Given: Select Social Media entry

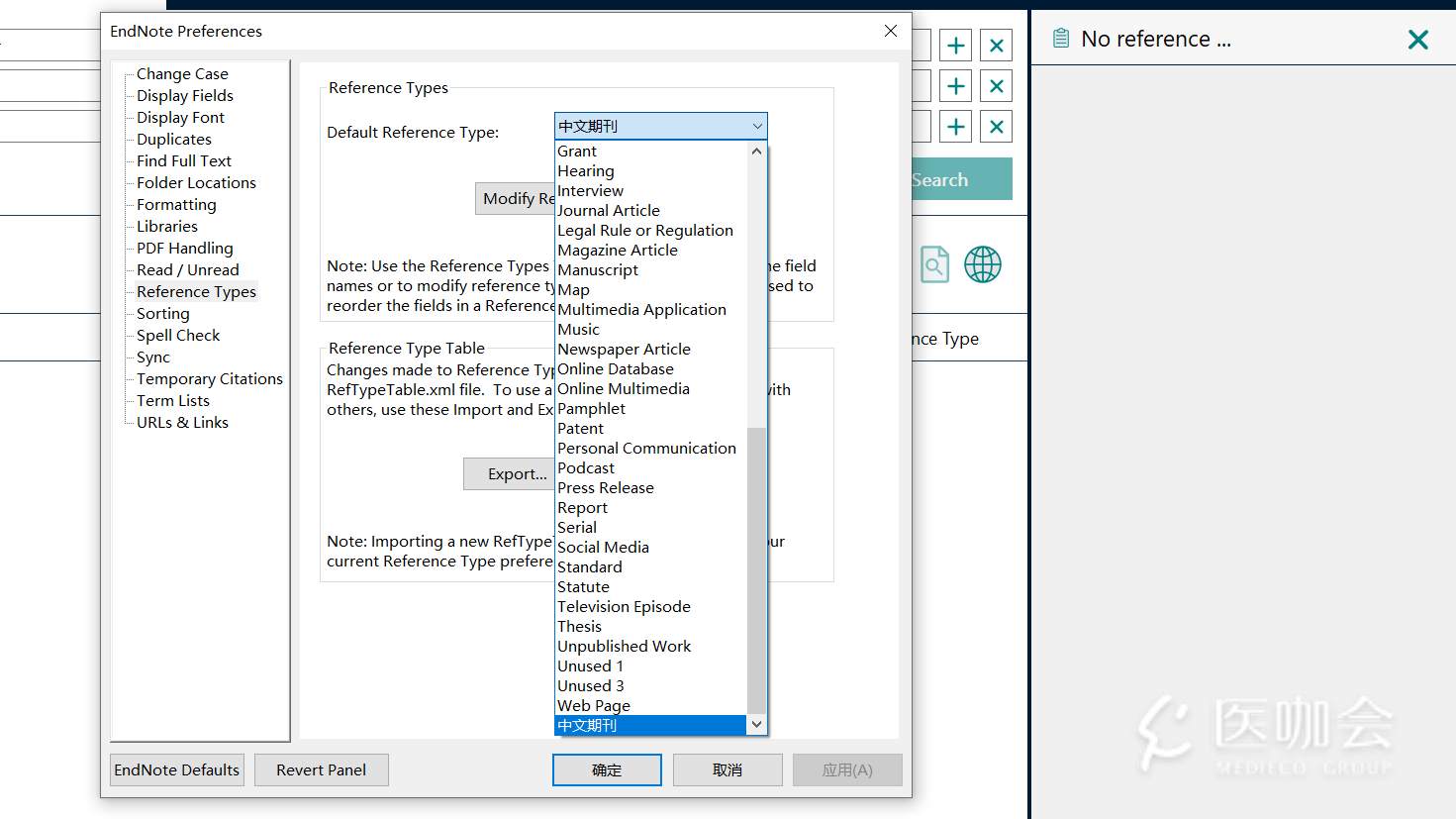Looking at the screenshot, I should pos(650,548).
